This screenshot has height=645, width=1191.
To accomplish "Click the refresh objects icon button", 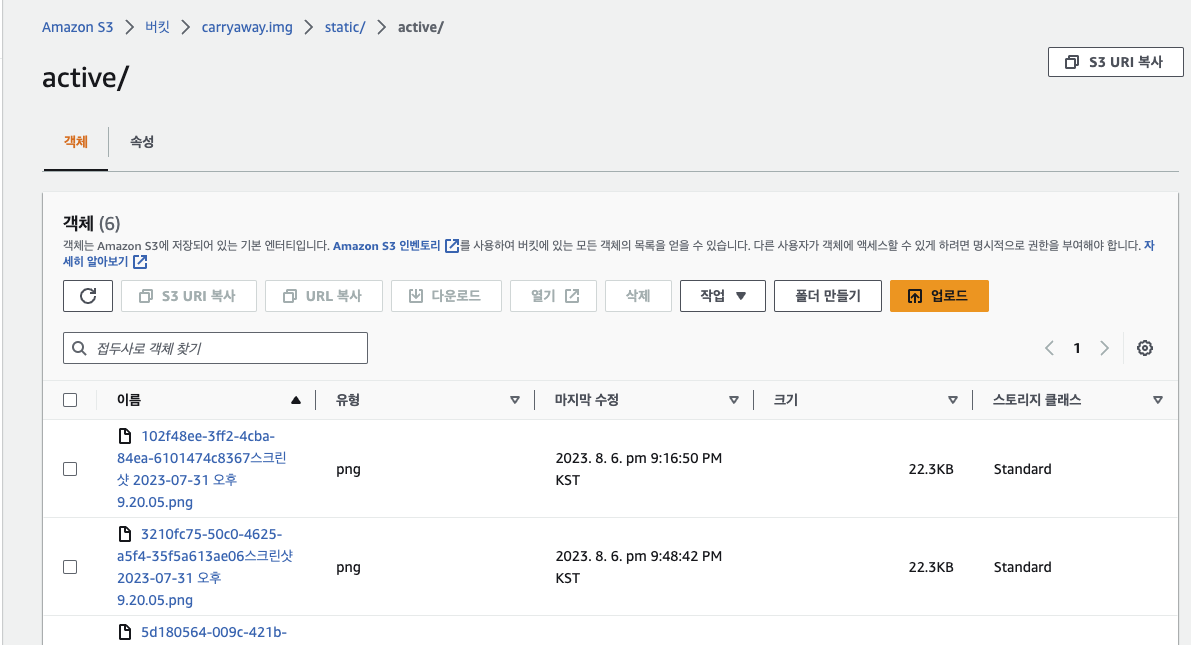I will [88, 296].
